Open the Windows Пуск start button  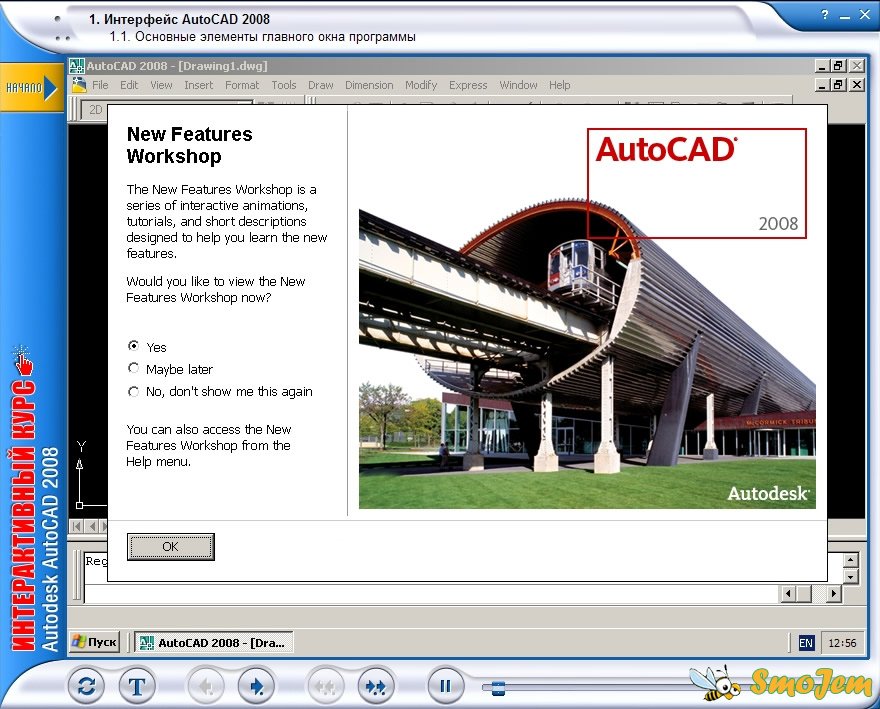click(x=95, y=642)
